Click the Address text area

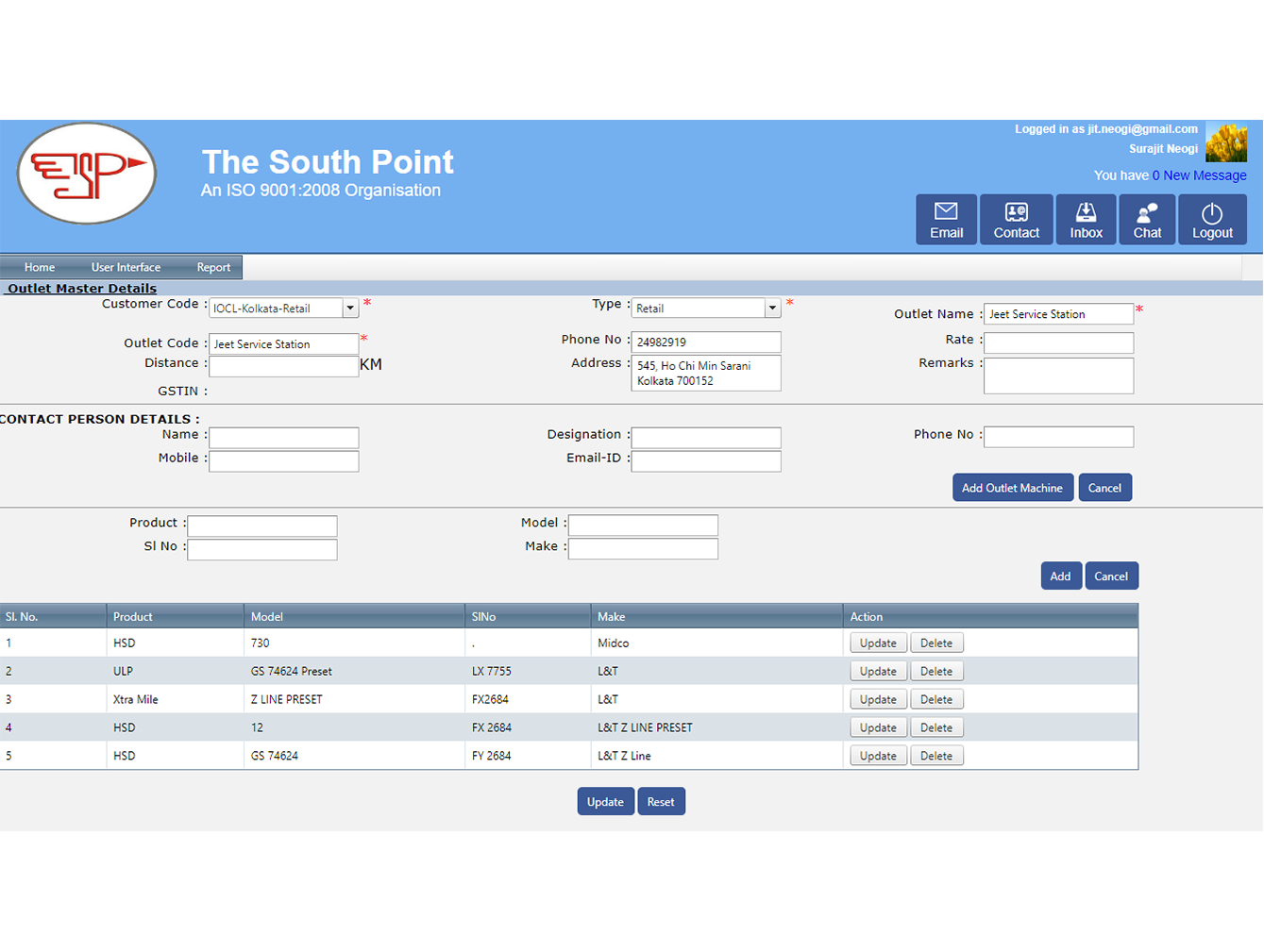coord(706,373)
